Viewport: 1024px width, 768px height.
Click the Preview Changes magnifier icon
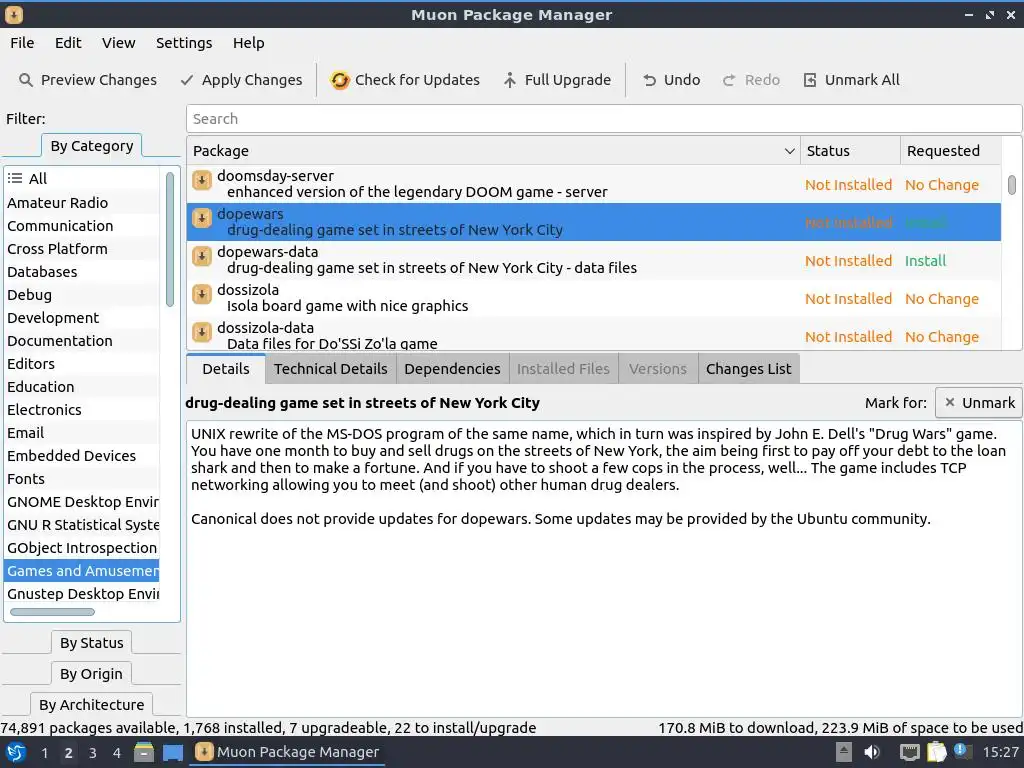(25, 80)
